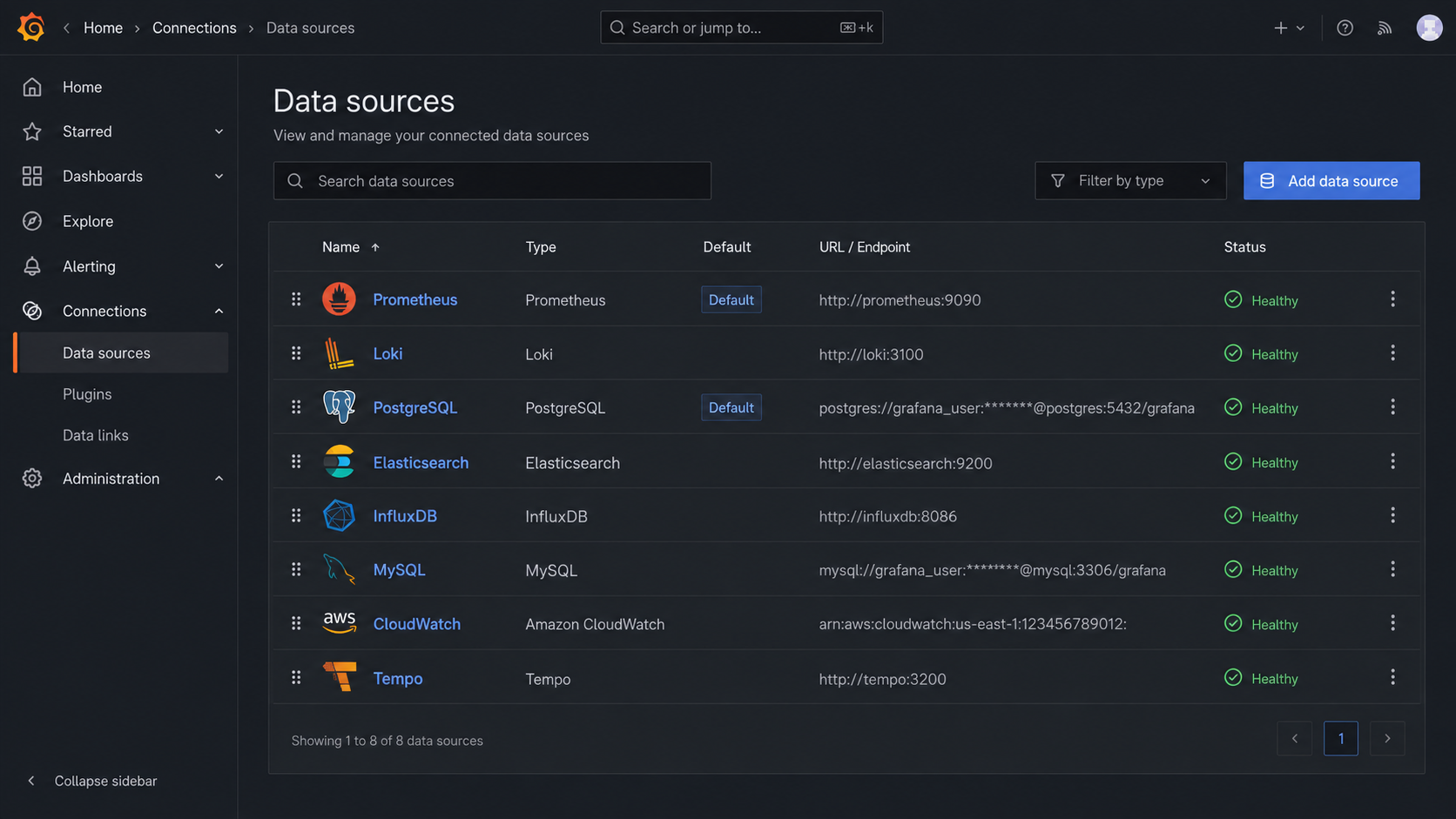Click the Status column header
This screenshot has width=1456, height=819.
tap(1244, 247)
